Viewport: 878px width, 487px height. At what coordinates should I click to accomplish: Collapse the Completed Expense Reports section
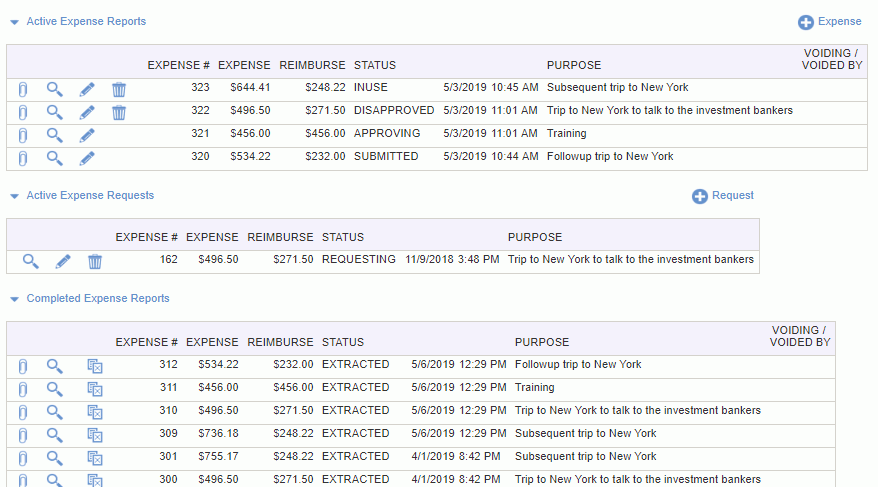(x=15, y=299)
